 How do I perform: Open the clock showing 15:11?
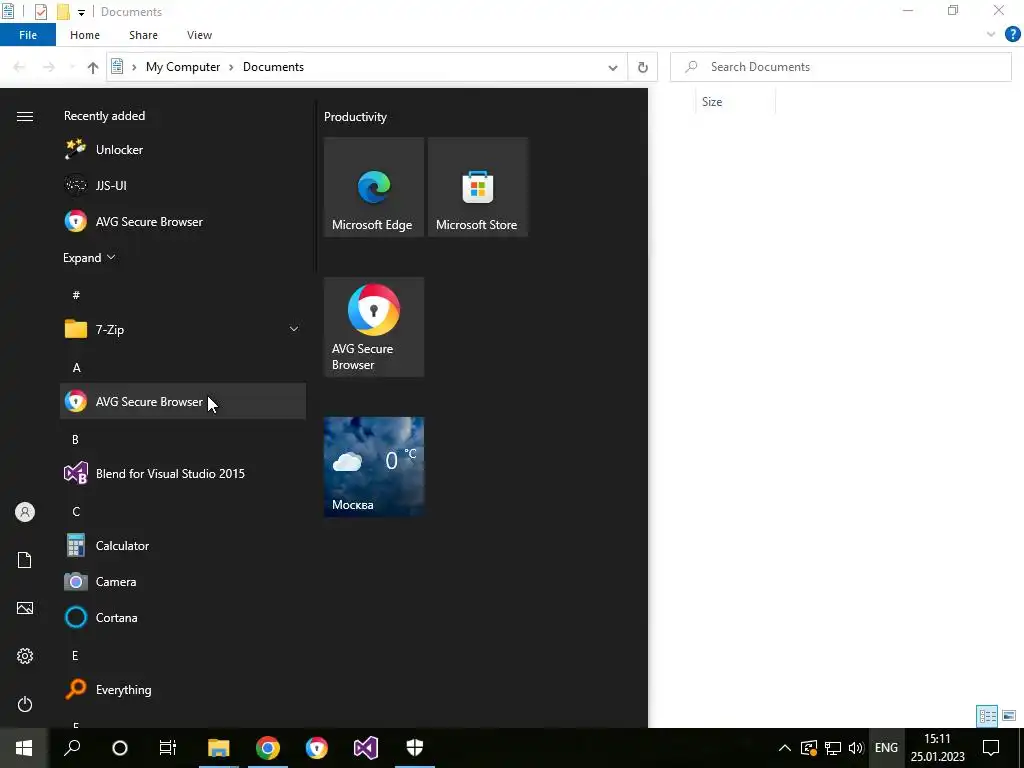[x=937, y=748]
